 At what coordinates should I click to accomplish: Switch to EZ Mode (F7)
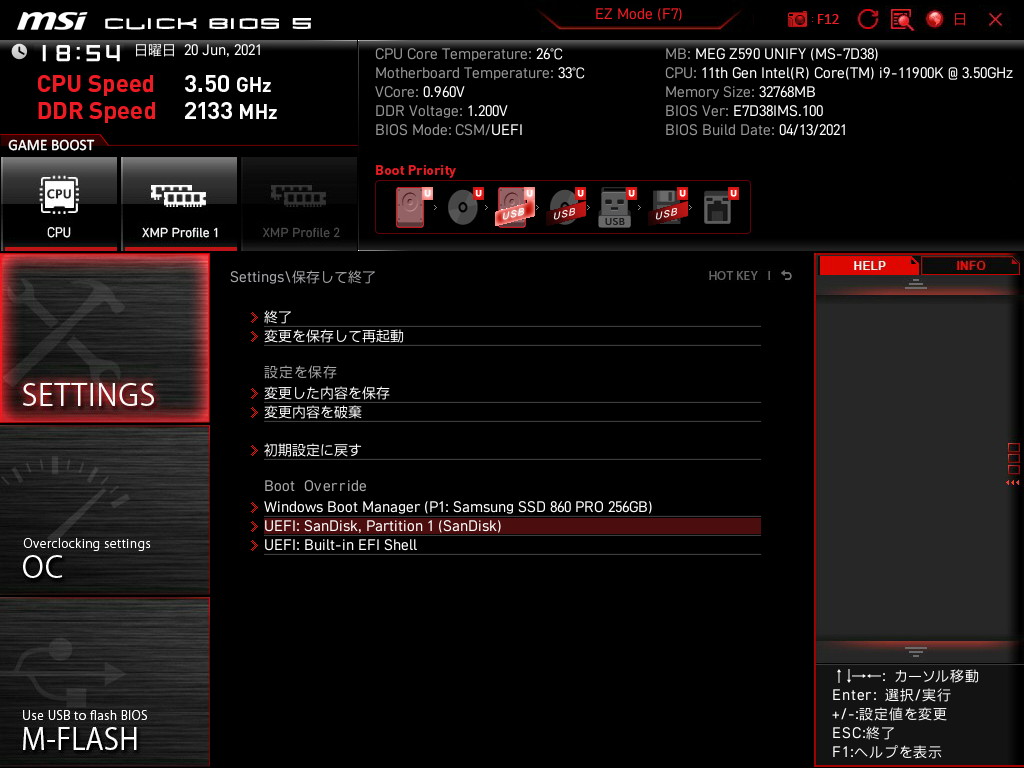638,14
